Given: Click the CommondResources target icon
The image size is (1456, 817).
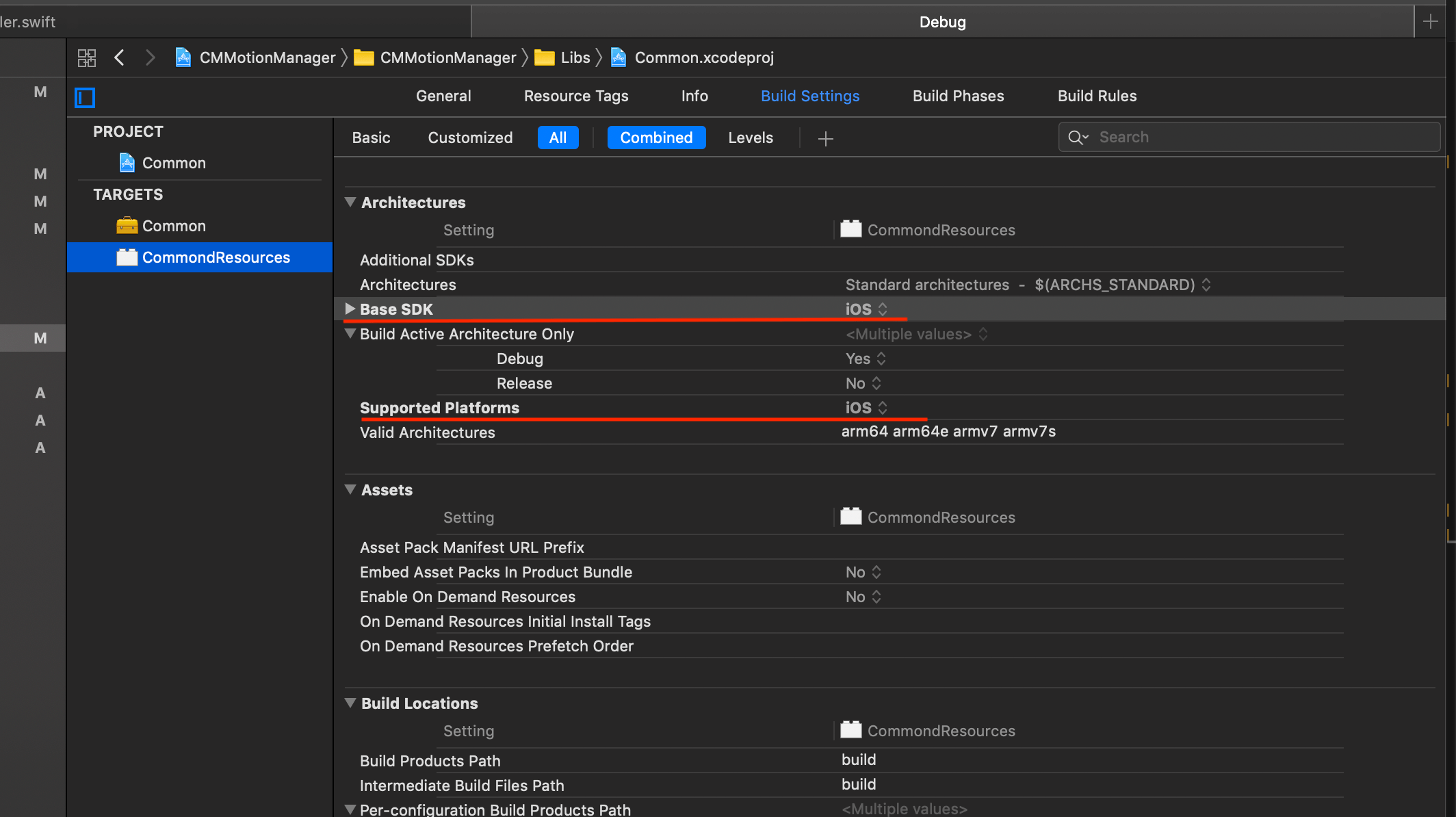Looking at the screenshot, I should pos(126,257).
